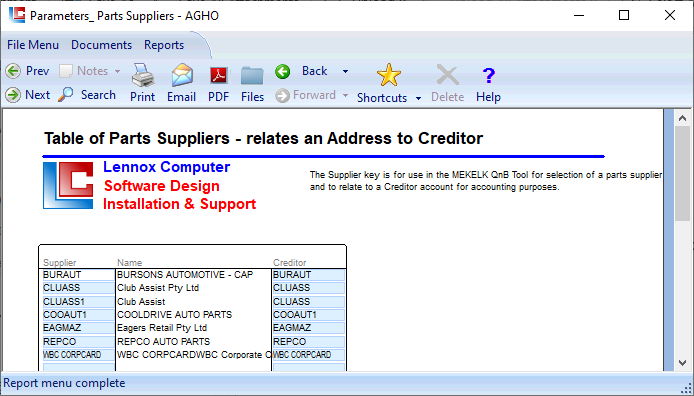Screen dimensions: 694x396
Task: Click the report title Table of Parts Suppliers
Action: pos(263,138)
